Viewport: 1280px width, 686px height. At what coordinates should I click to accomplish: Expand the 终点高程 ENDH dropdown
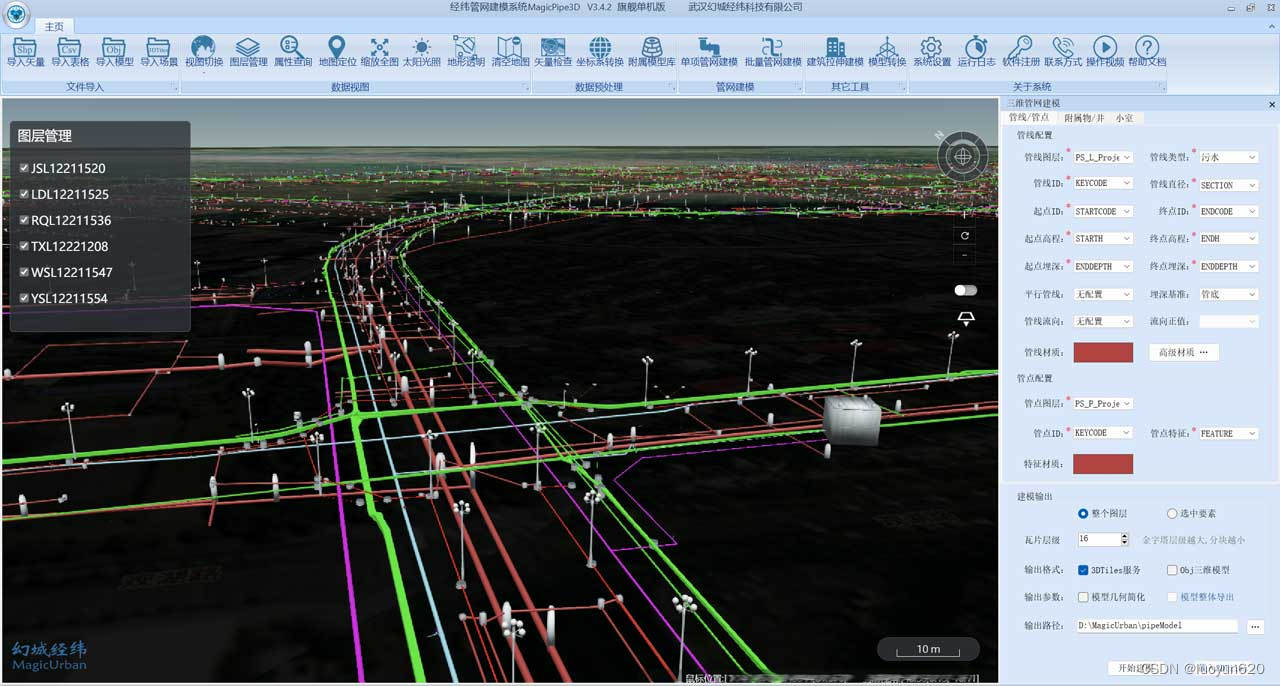point(1229,239)
